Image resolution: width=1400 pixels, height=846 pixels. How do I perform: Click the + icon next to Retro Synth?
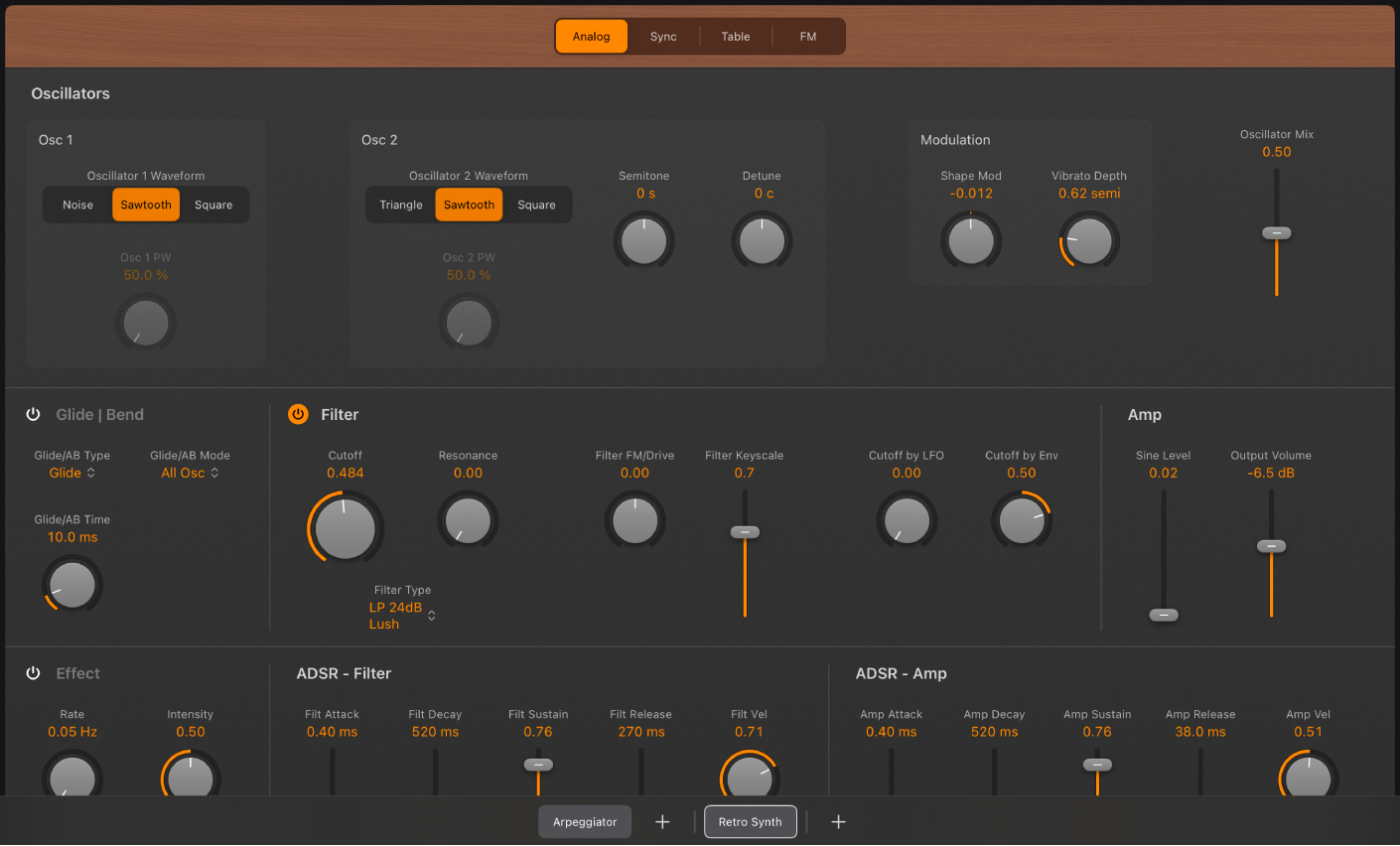pyautogui.click(x=838, y=821)
